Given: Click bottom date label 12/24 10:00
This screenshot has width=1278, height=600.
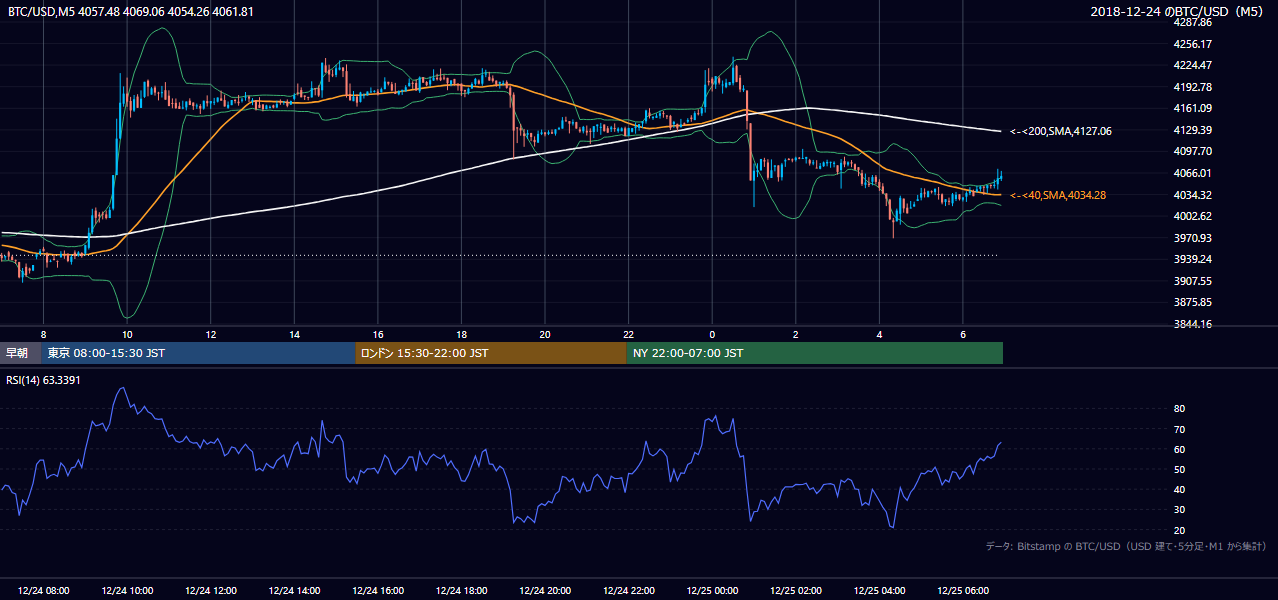Looking at the screenshot, I should click(x=127, y=591).
